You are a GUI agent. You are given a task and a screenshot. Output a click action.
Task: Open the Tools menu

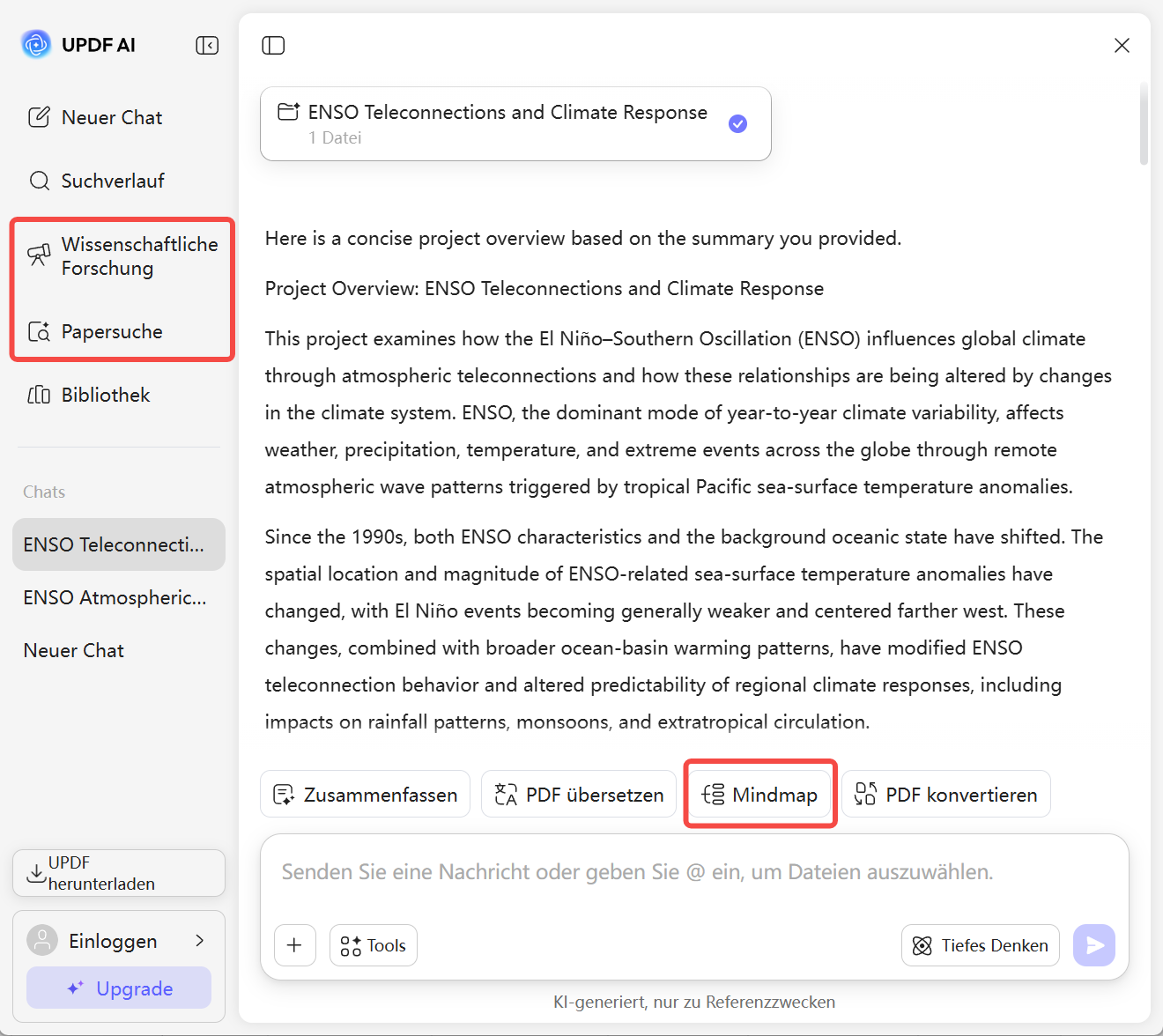(x=374, y=945)
